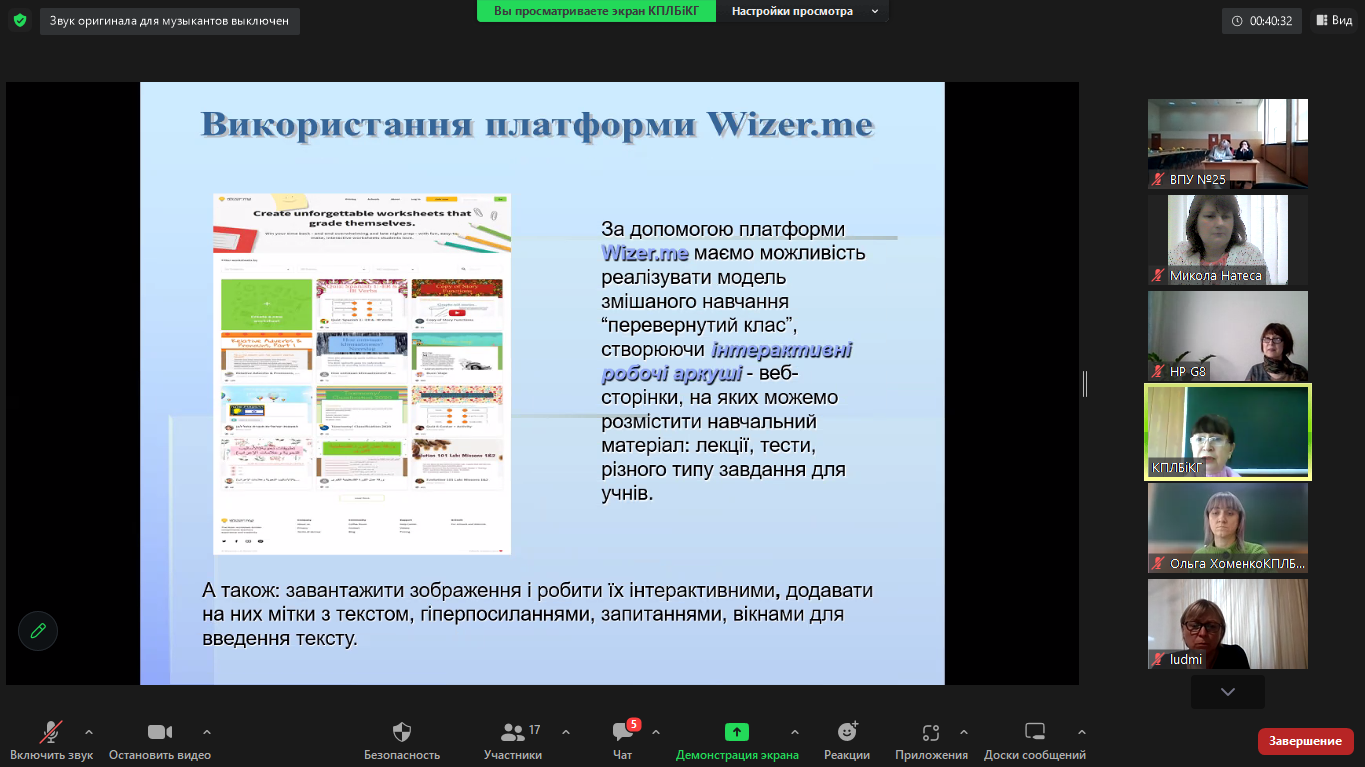Click the slide title Використання платформи Wizer.me
1365x767 pixels.
tap(538, 125)
